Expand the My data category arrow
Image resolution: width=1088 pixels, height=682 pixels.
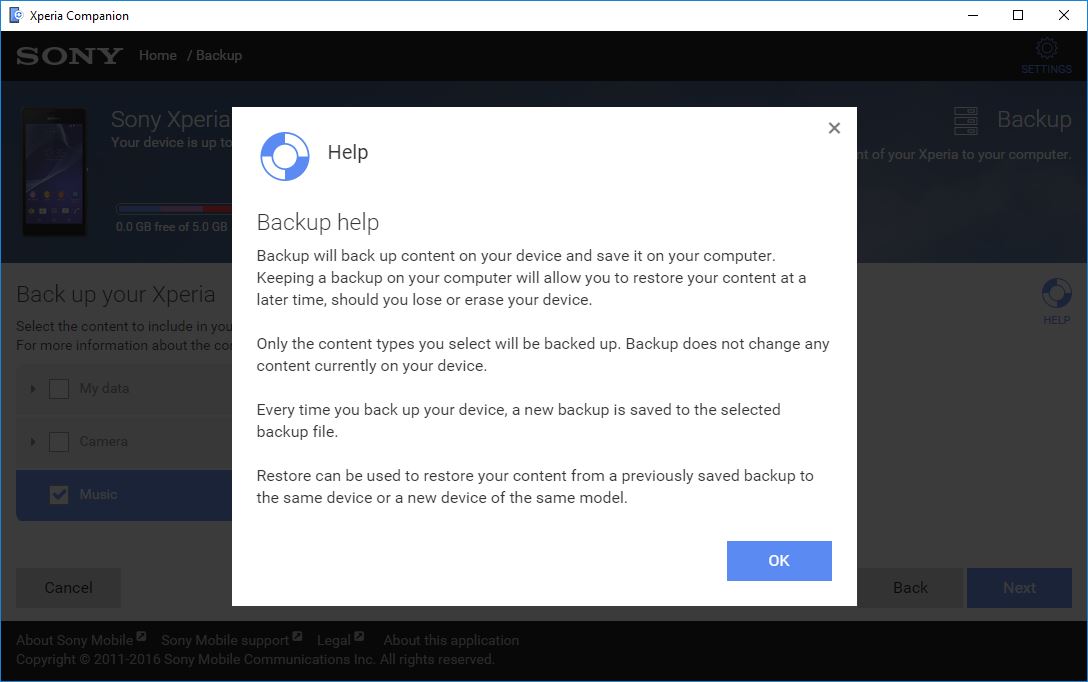tap(33, 389)
